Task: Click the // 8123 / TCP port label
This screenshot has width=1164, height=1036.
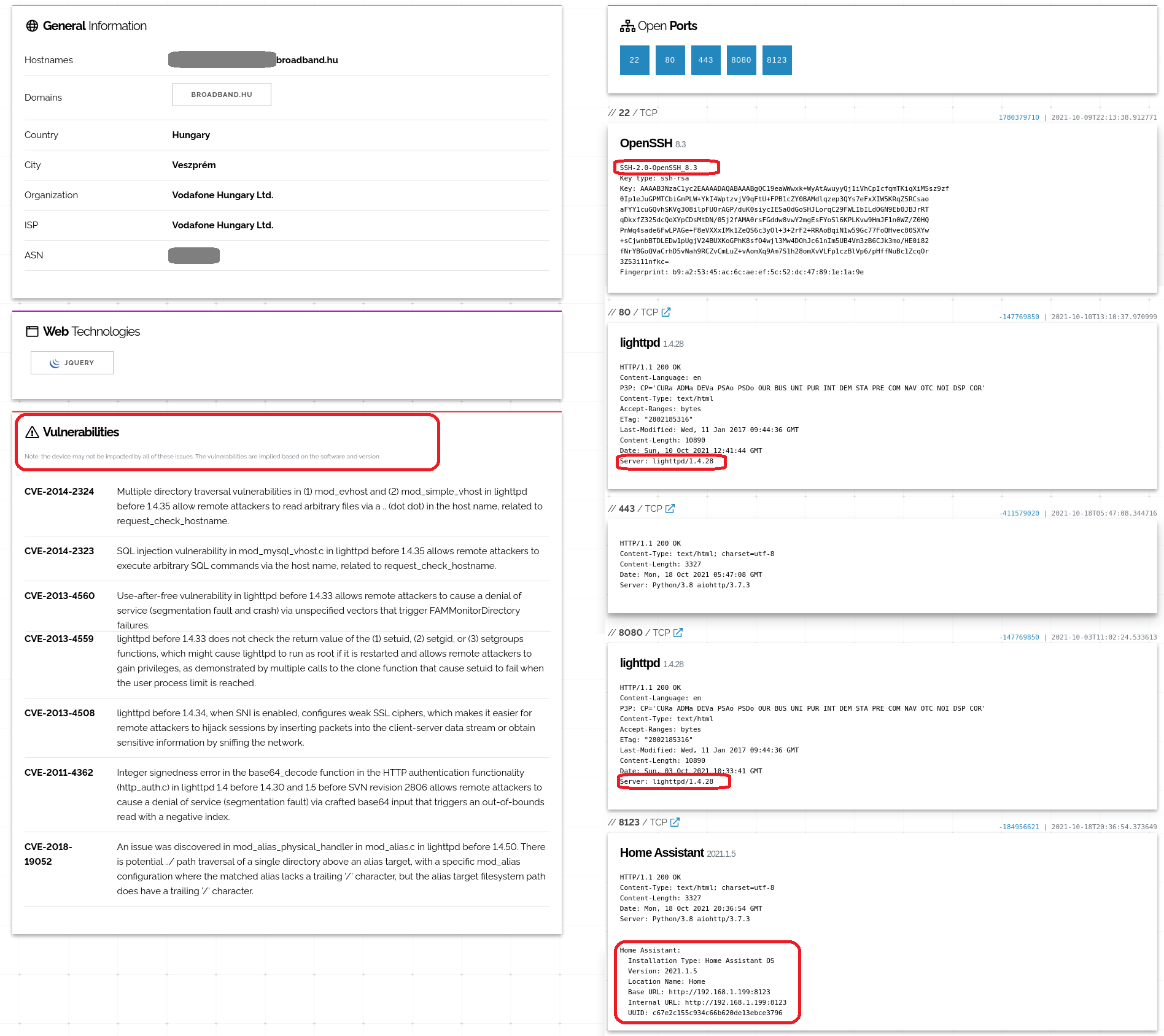Action: 638,822
